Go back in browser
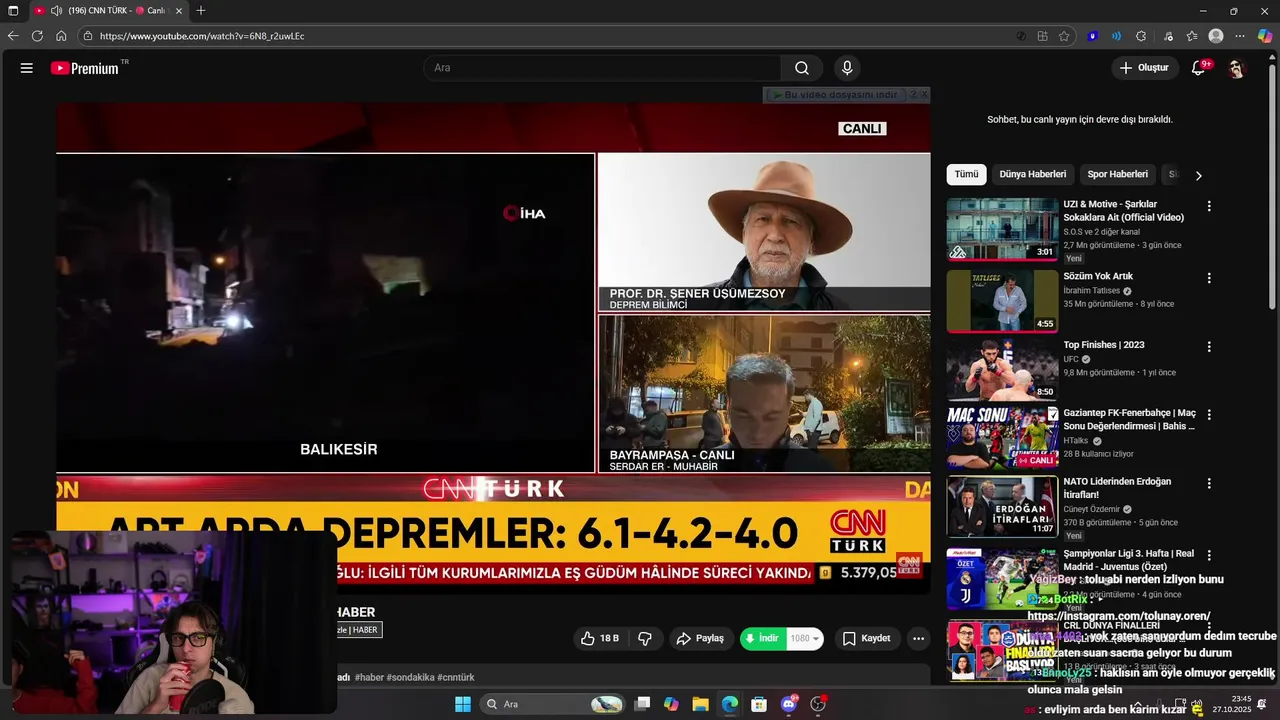Viewport: 1280px width, 720px height. coord(13,36)
